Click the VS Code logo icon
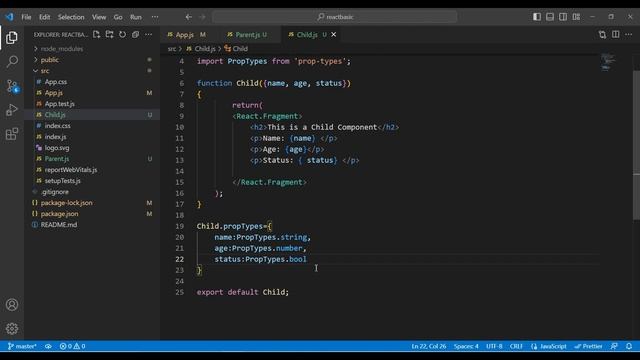640x360 pixels. [x=9, y=17]
